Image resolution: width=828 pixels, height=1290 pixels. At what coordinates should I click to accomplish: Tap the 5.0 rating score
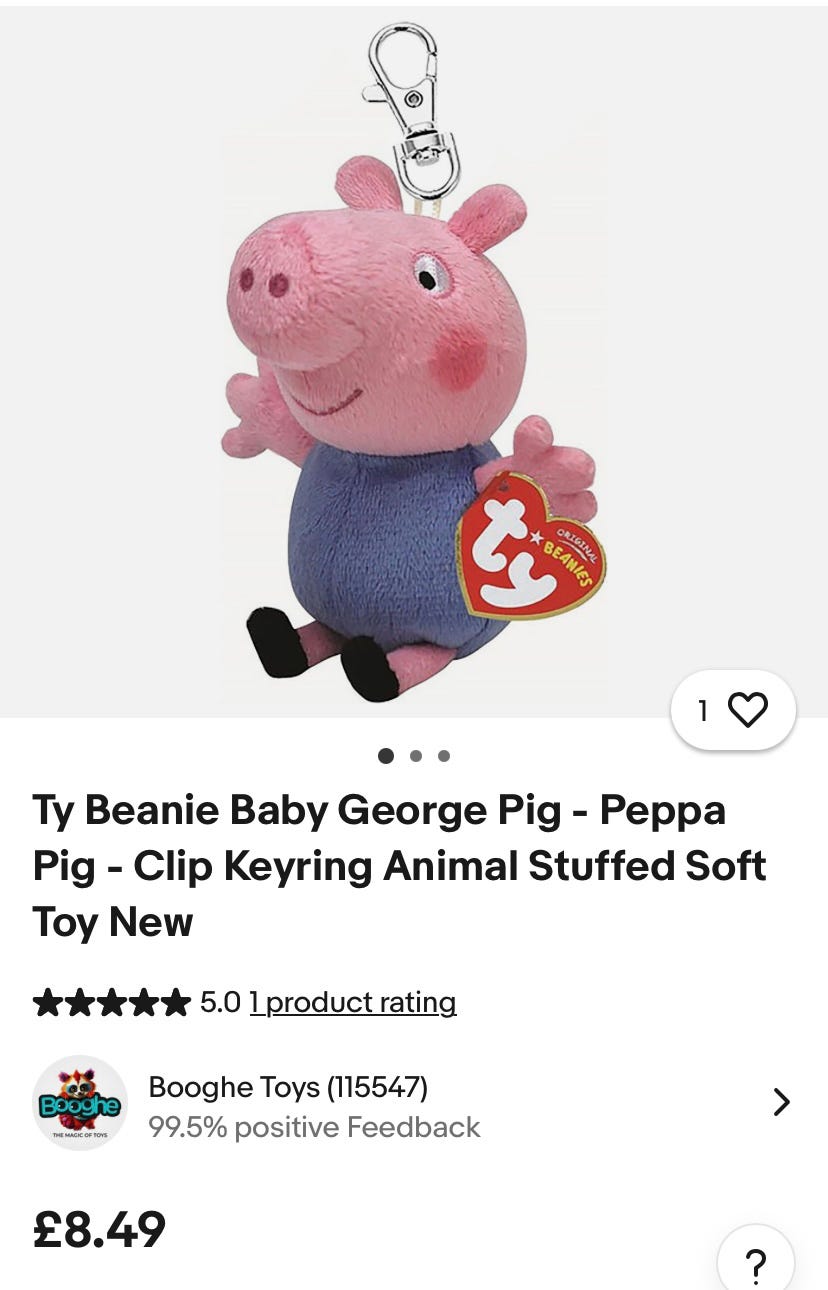(x=220, y=1002)
